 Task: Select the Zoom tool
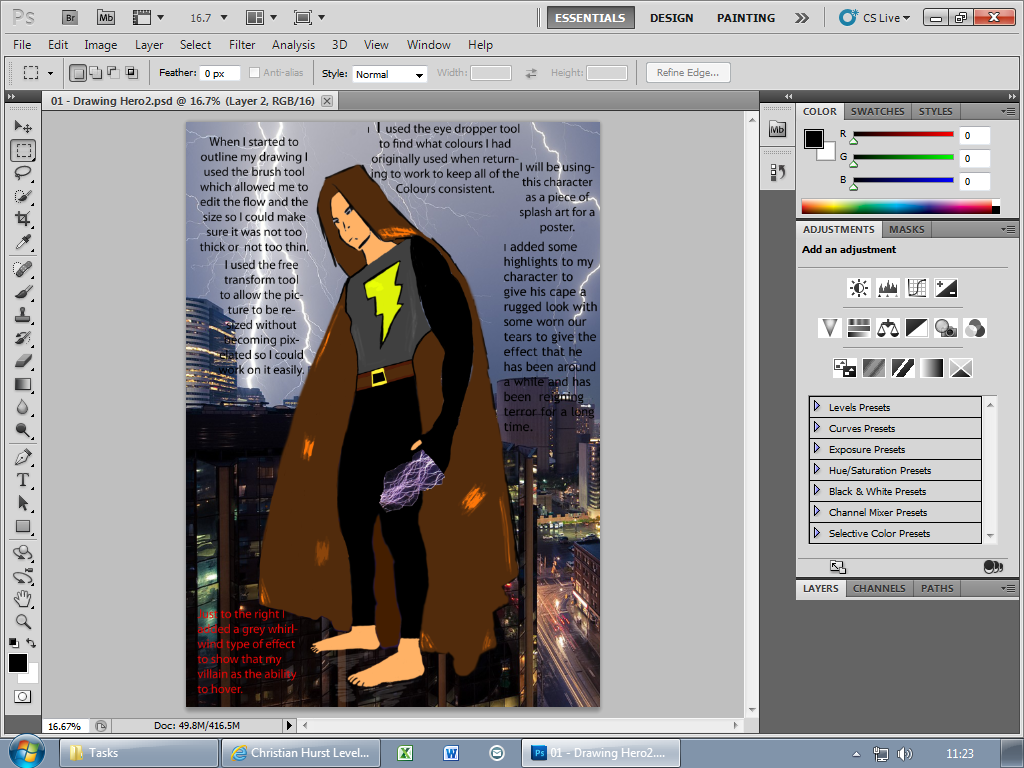tap(23, 621)
